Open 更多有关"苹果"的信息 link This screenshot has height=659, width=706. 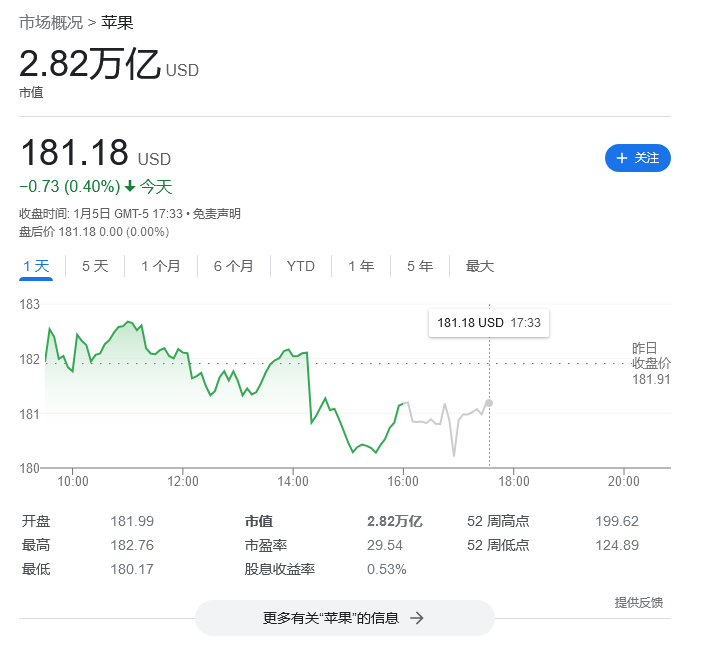[x=344, y=618]
